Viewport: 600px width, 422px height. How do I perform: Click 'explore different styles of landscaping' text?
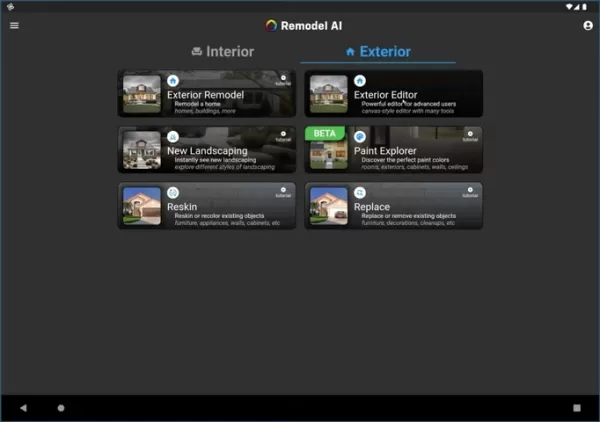(x=225, y=167)
